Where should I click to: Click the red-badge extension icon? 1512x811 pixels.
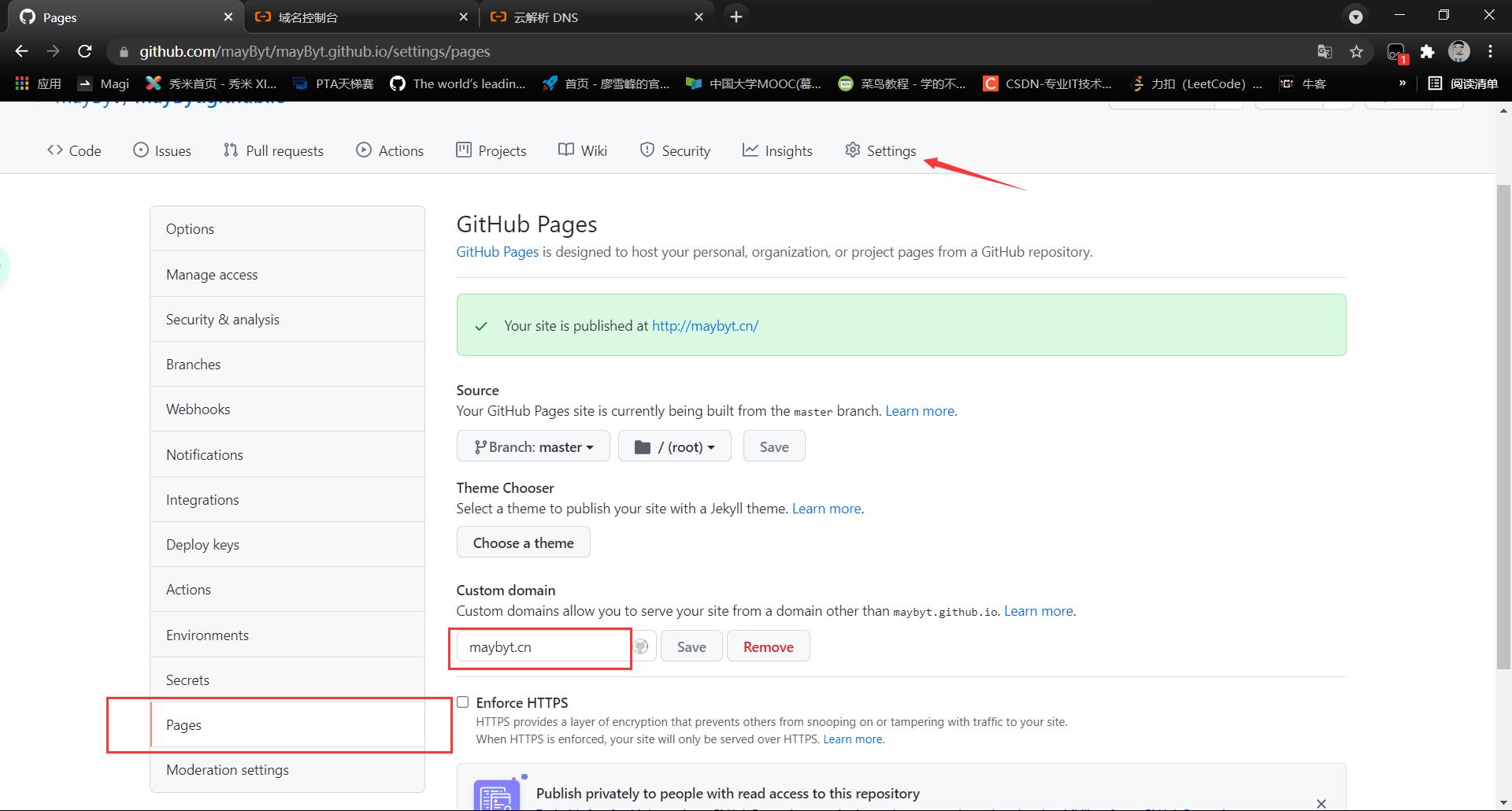(x=1396, y=53)
